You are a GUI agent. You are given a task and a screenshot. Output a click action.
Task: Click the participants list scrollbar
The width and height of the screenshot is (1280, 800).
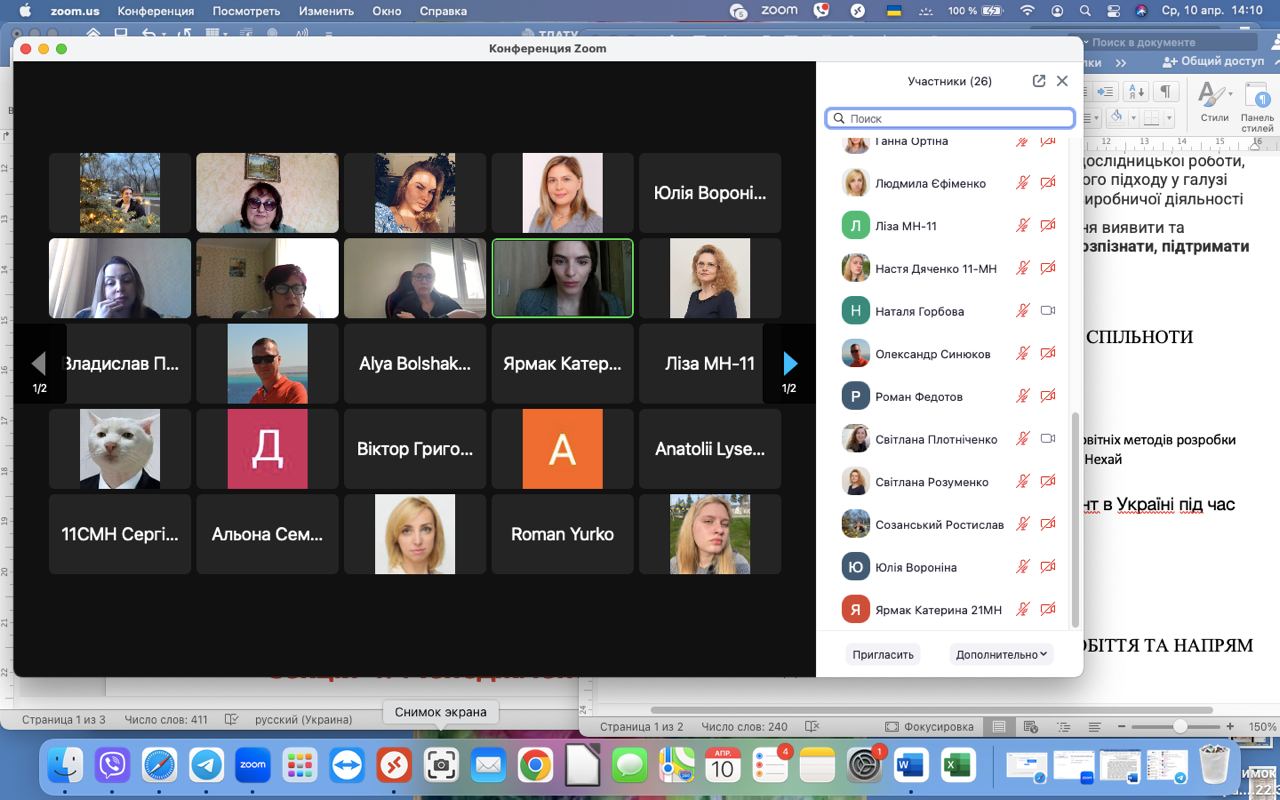pyautogui.click(x=1075, y=520)
